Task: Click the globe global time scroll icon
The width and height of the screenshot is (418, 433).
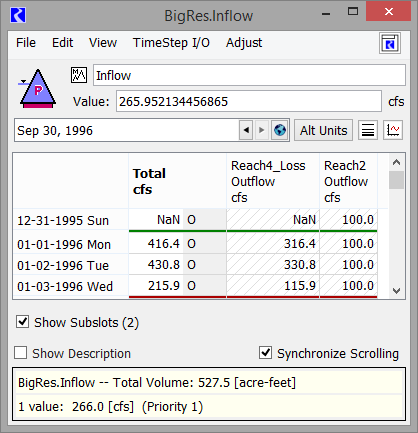Action: point(280,130)
